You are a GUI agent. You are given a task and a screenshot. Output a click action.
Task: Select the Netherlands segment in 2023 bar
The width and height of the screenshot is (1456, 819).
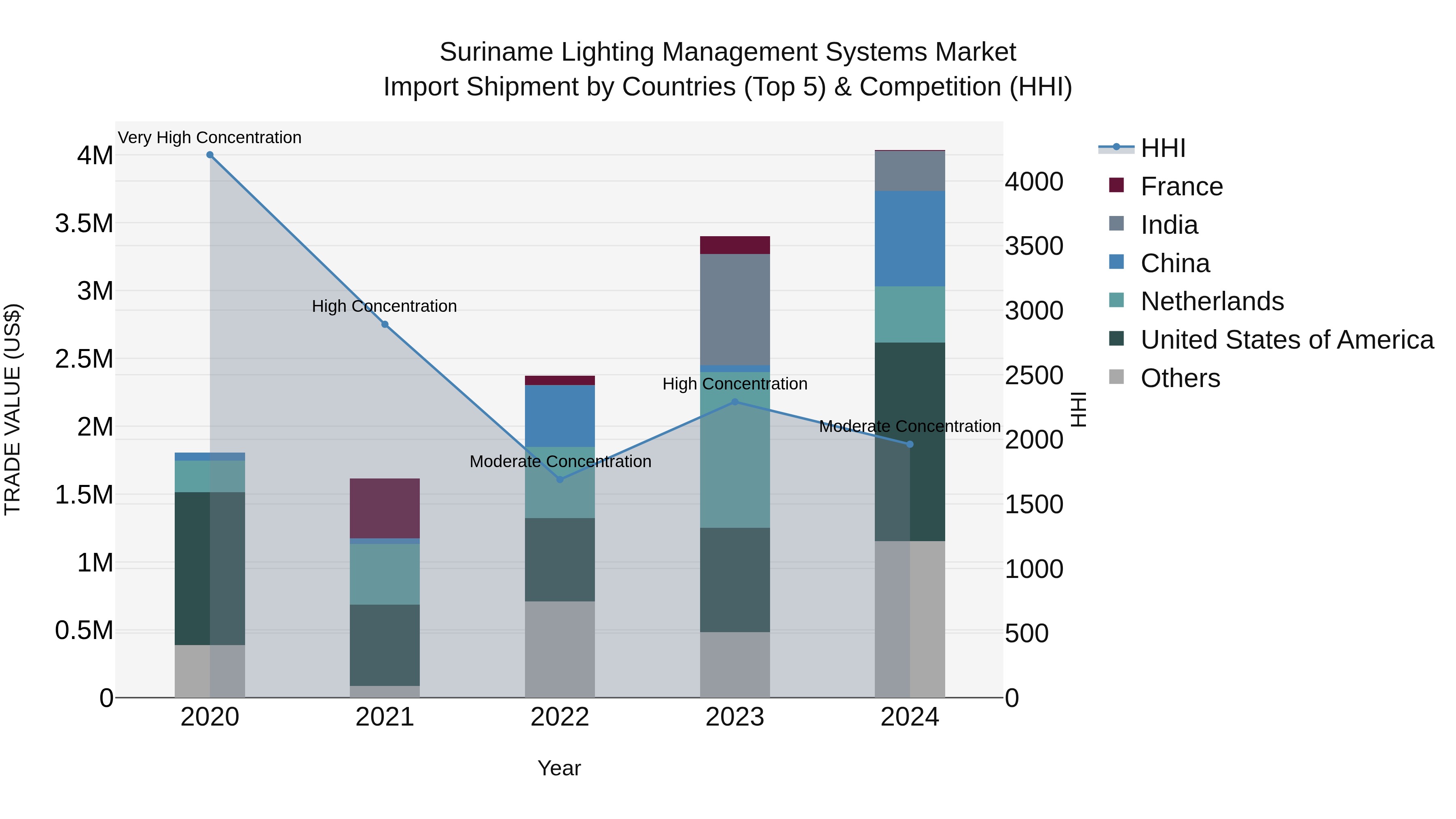(x=735, y=450)
